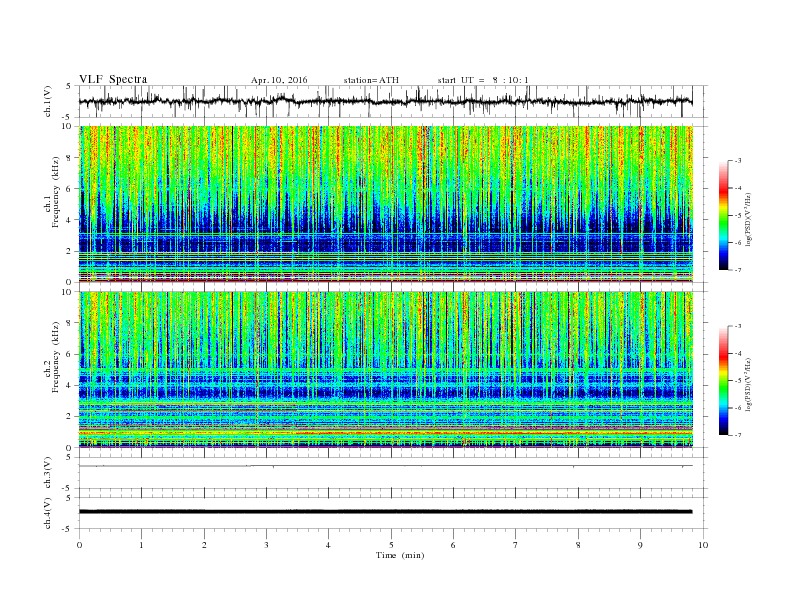792x612 pixels.
Task: Click the "-7" label on the lower colorbar
Action: 738,435
